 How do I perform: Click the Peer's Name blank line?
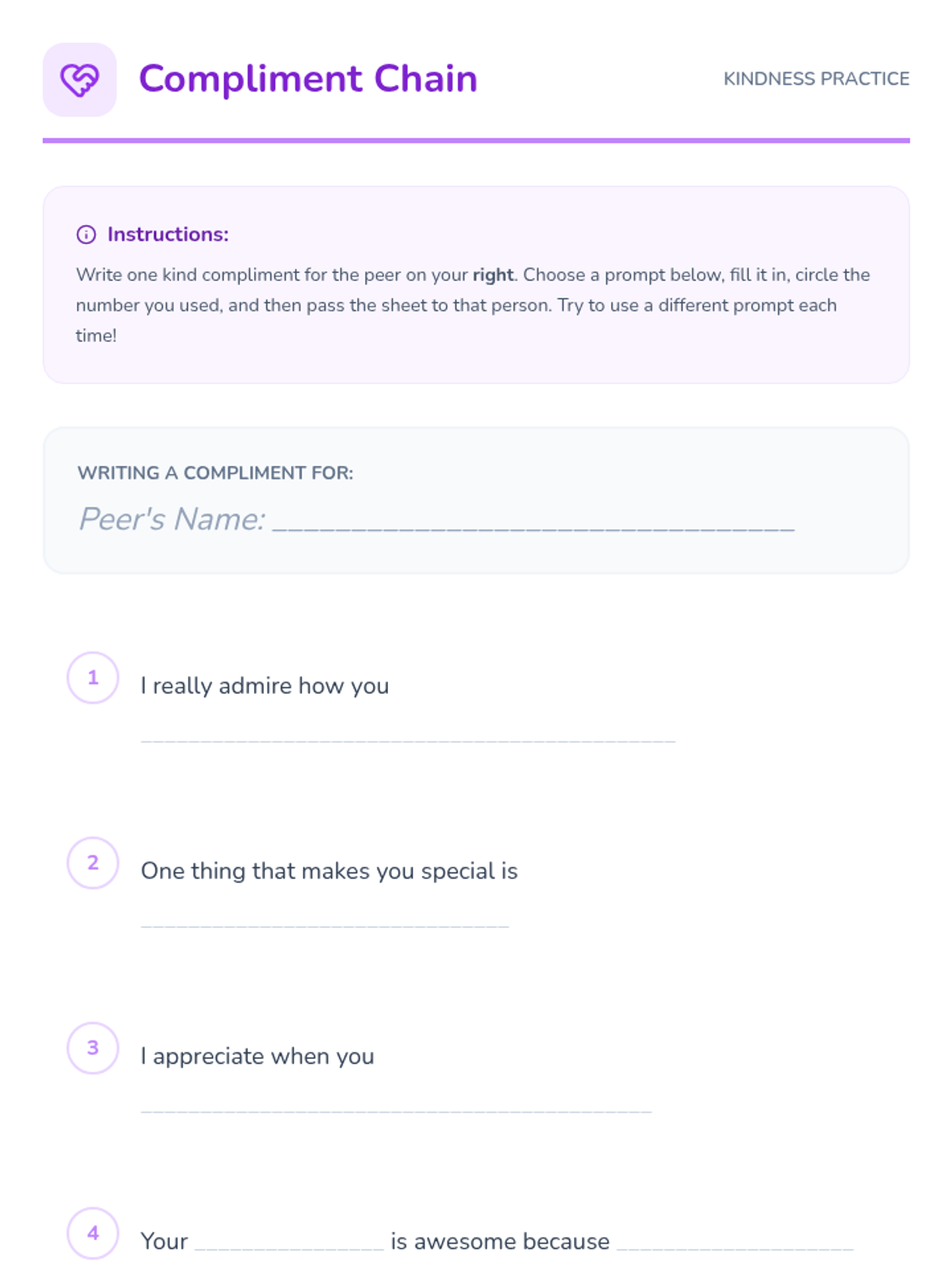tap(533, 522)
